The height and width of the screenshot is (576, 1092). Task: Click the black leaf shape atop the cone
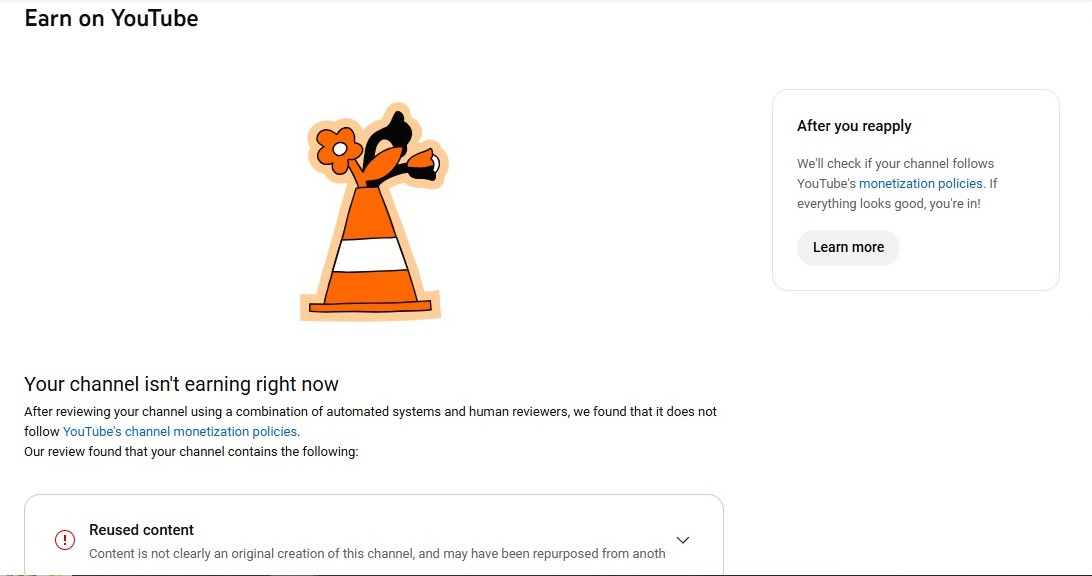pos(383,143)
